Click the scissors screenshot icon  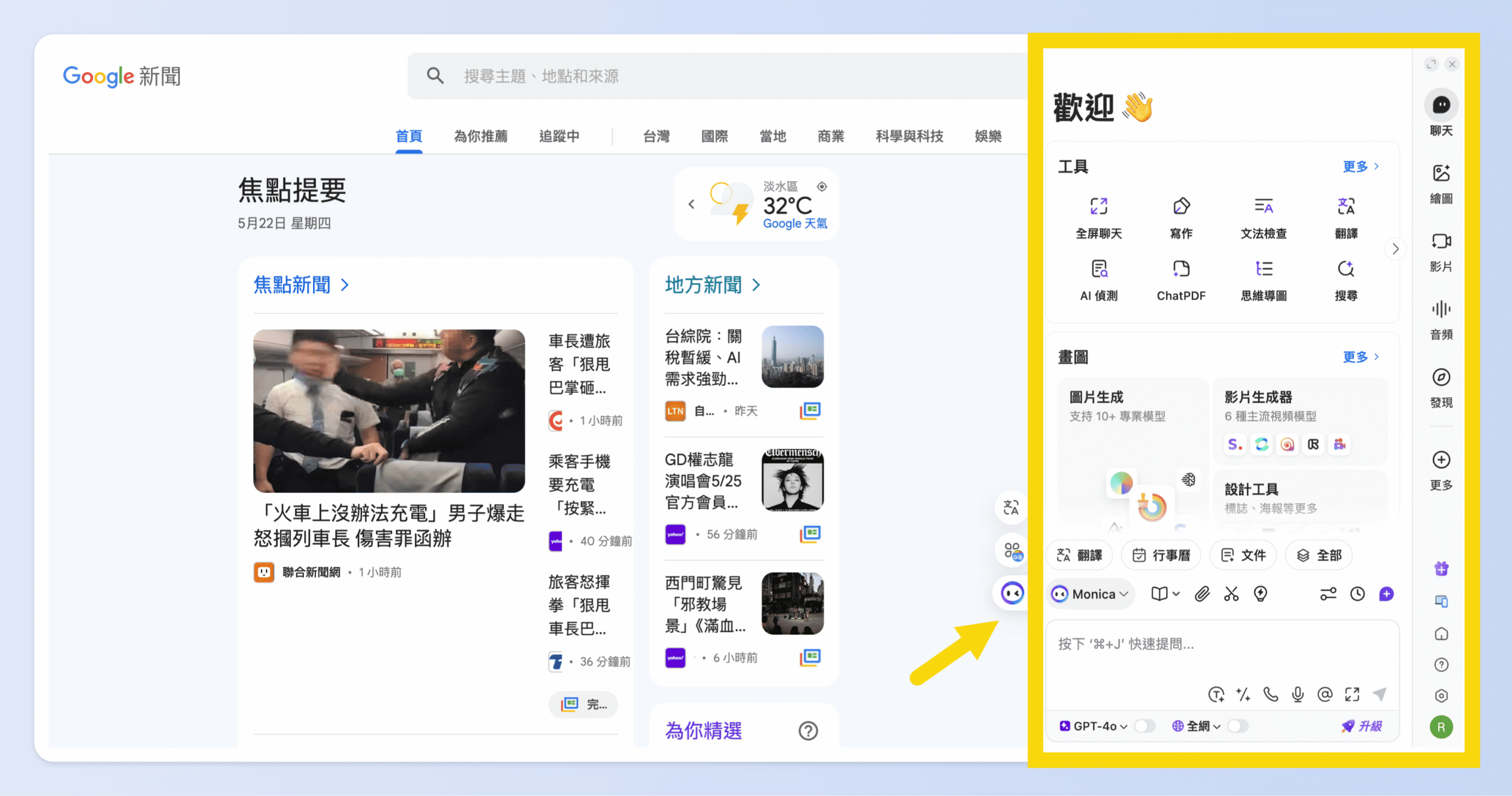coord(1231,594)
